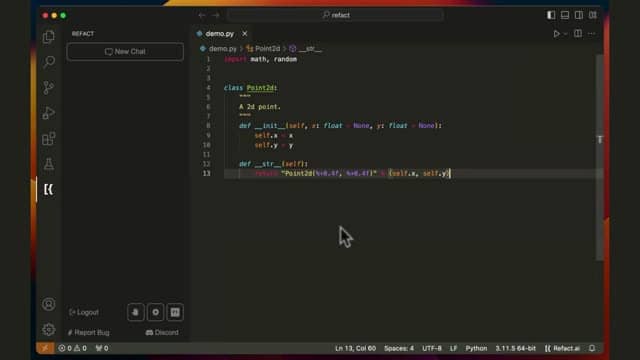This screenshot has height=360, width=640.
Task: Open the Discord link
Action: point(162,333)
